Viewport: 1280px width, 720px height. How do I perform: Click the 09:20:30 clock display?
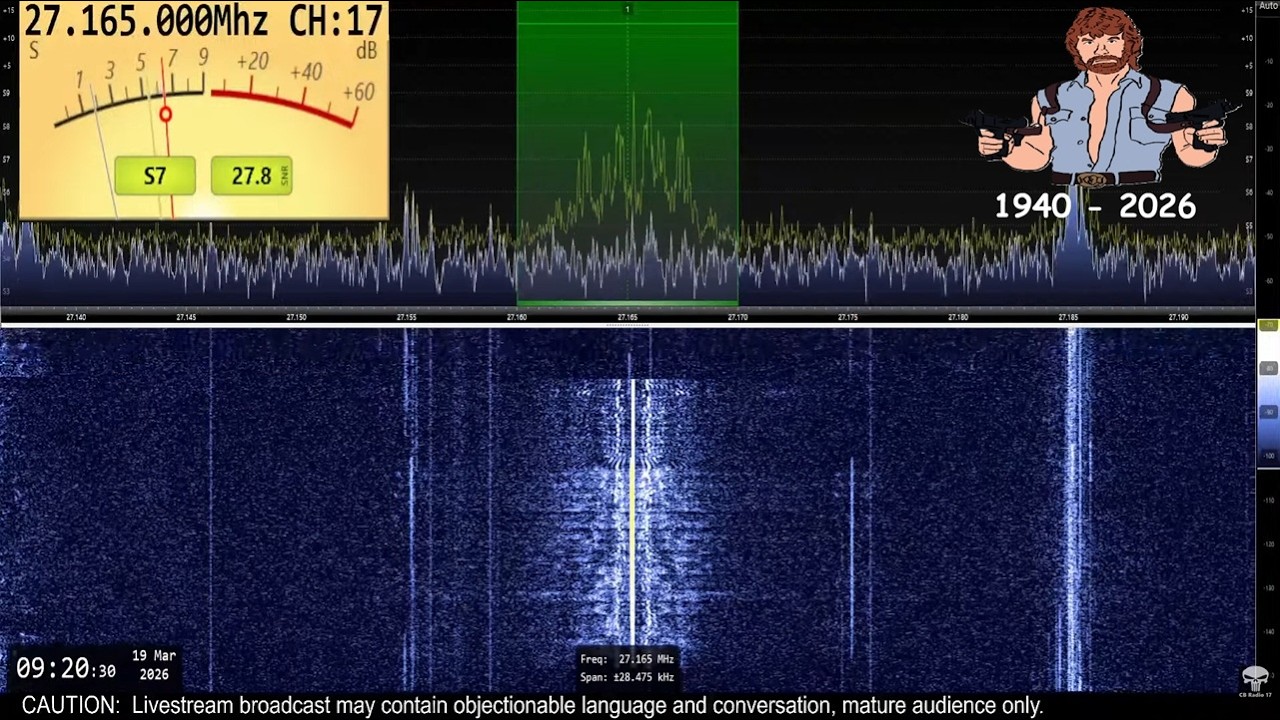click(x=66, y=669)
